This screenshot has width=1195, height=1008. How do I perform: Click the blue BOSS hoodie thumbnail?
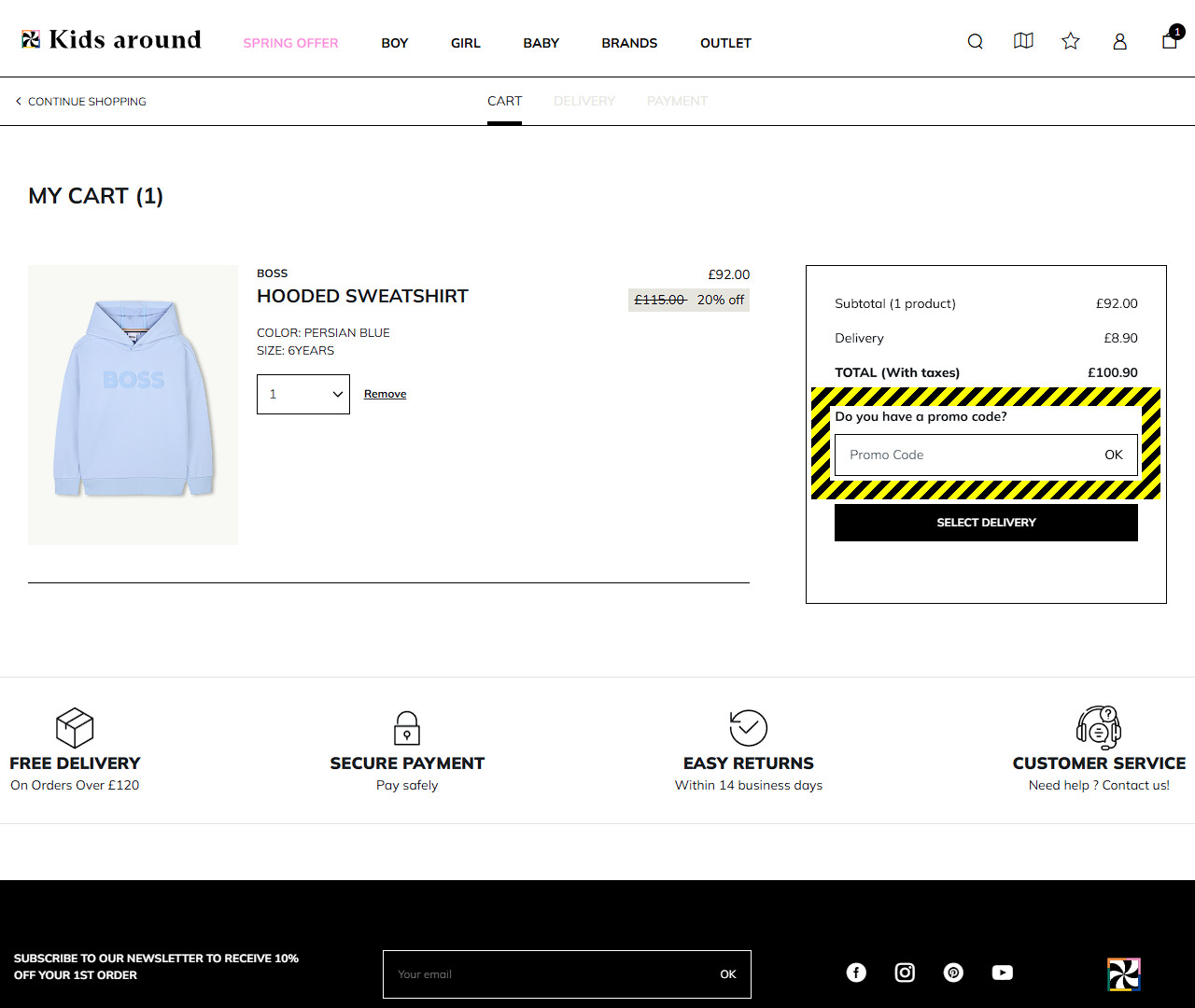[133, 404]
